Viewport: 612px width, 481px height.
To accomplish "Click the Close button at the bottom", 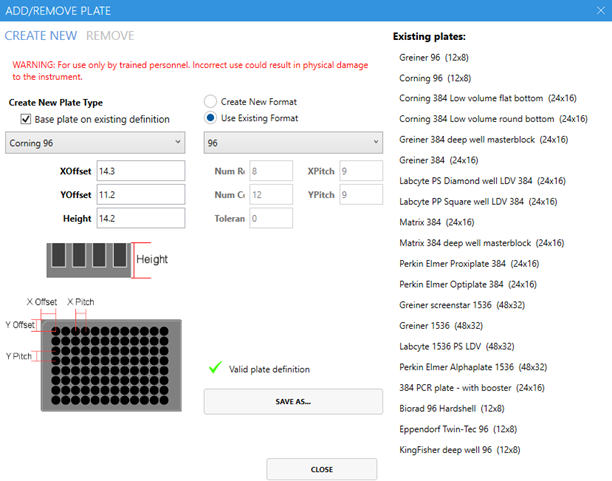I will (321, 469).
